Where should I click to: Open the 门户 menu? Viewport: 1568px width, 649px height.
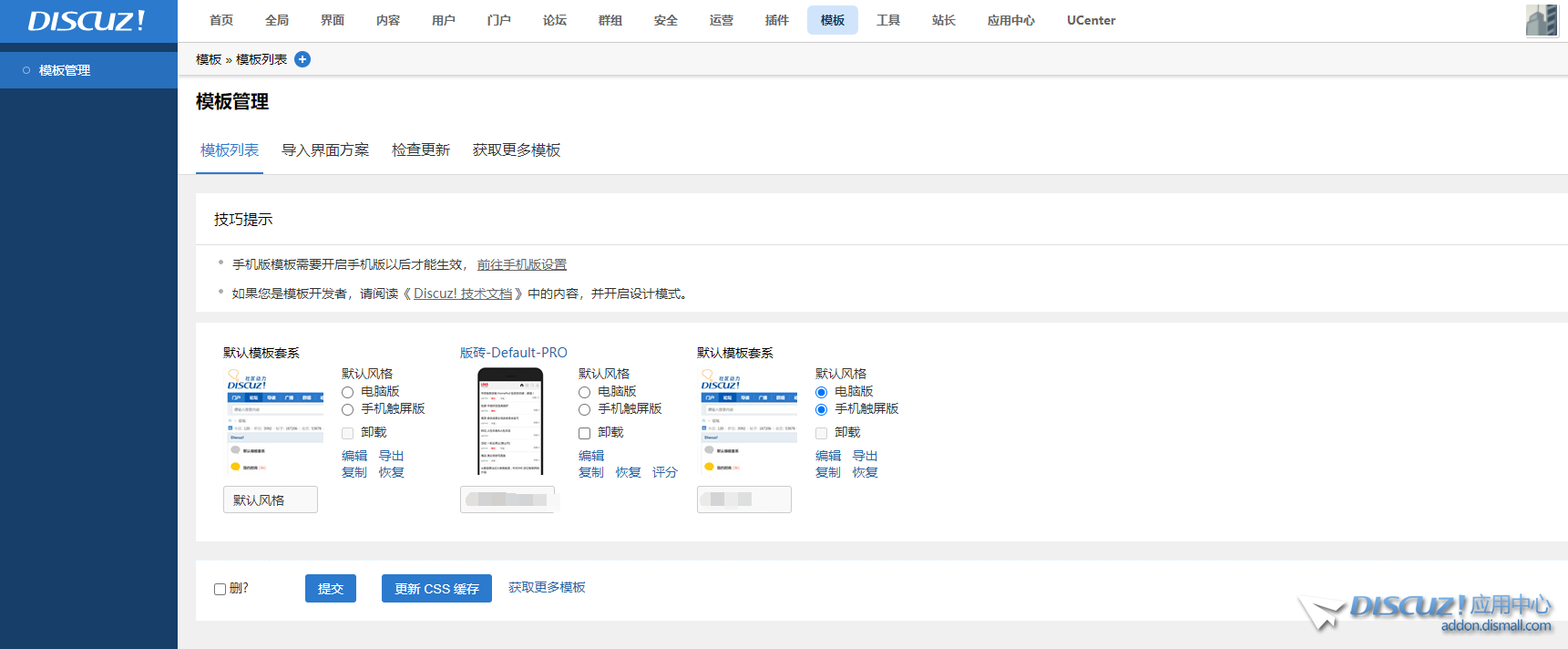[499, 20]
